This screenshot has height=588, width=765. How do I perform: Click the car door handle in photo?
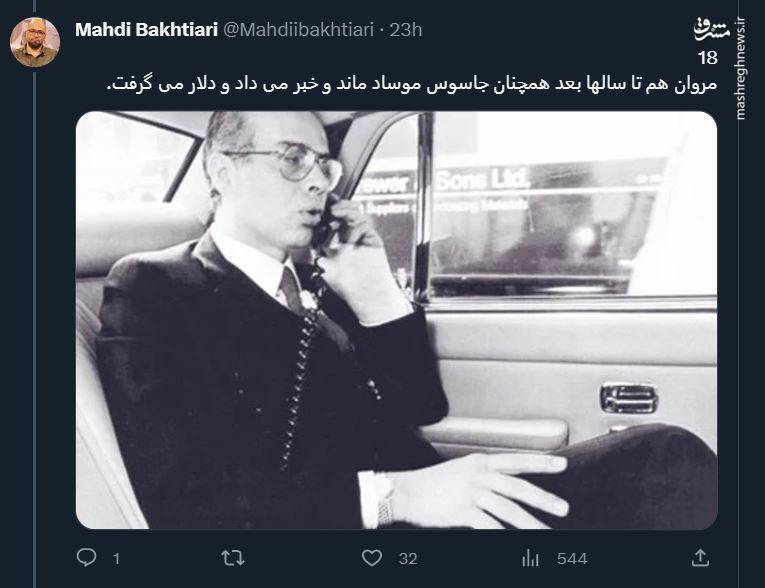(x=628, y=398)
